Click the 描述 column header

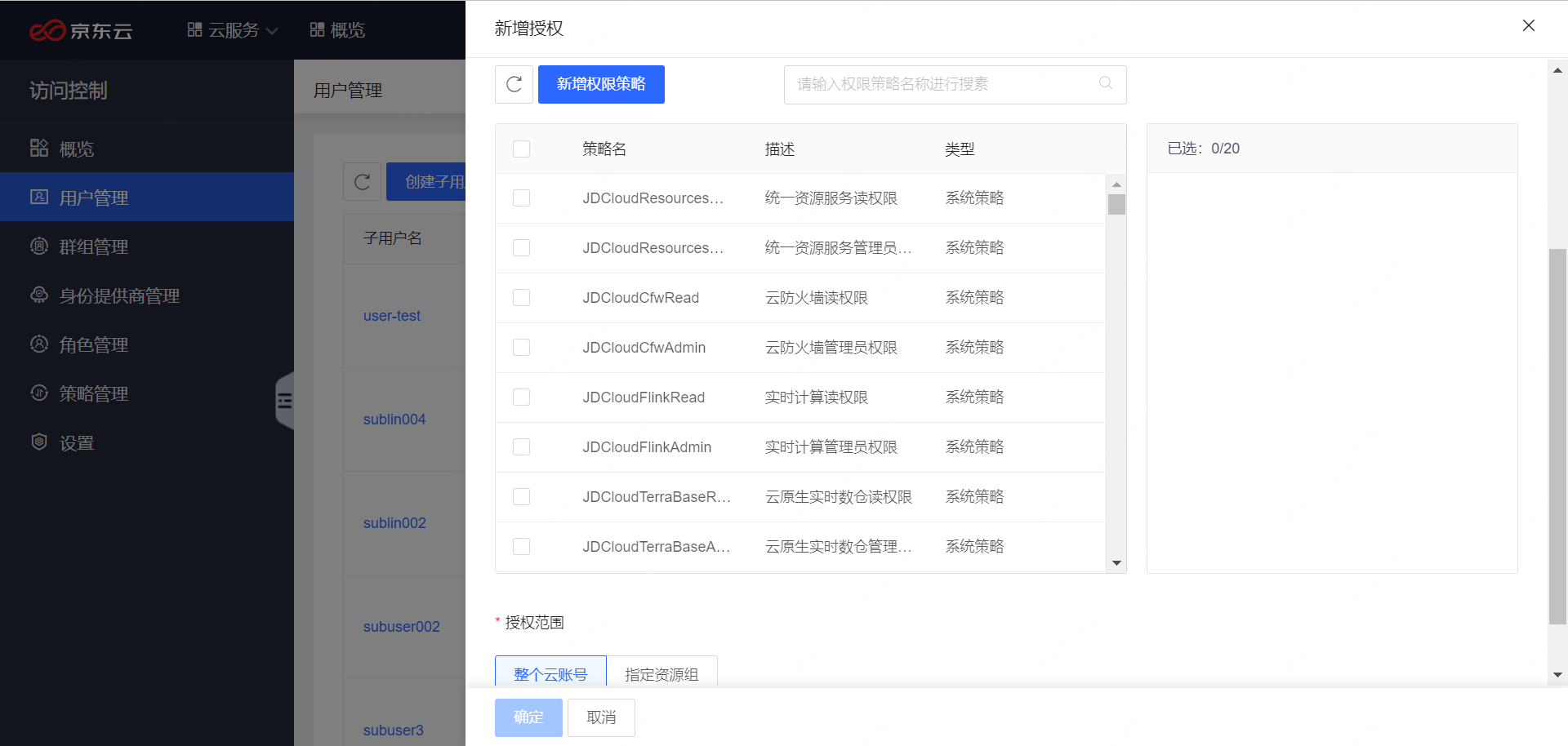pos(780,149)
